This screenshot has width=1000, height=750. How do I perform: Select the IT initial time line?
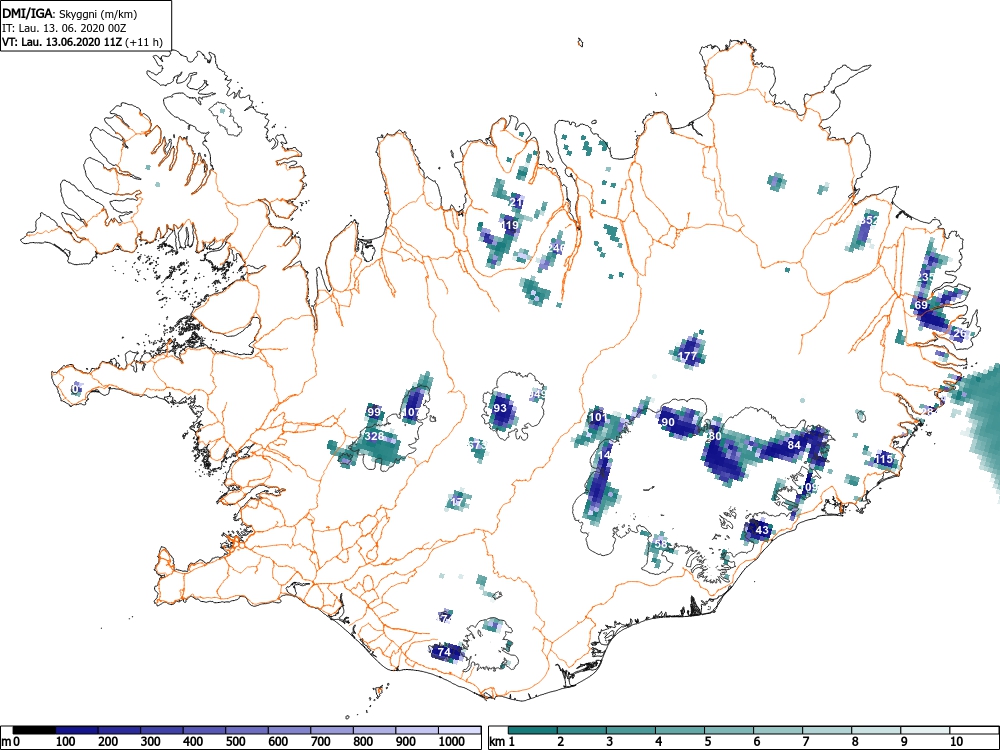point(64,28)
